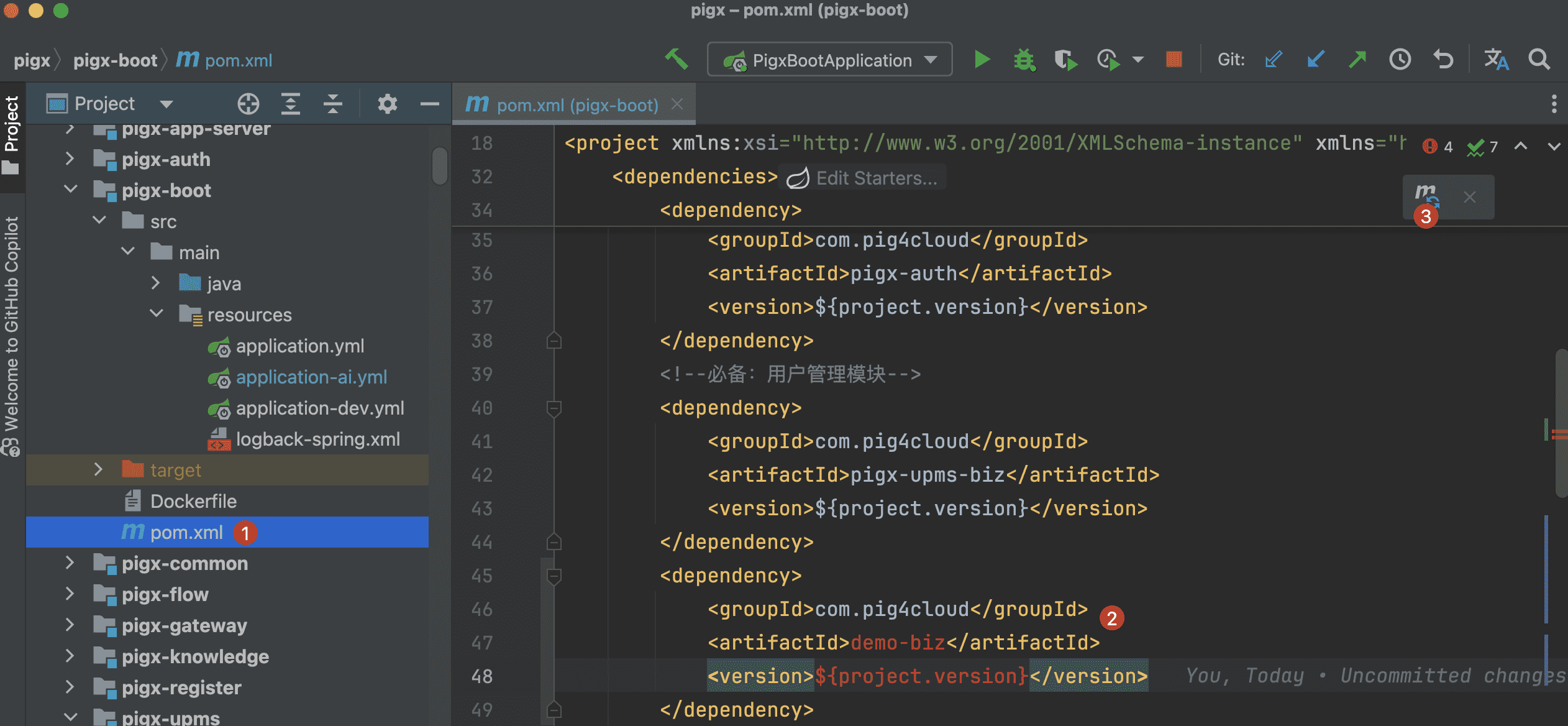Dismiss the Maven changes popup
This screenshot has height=726, width=1568.
1469,197
